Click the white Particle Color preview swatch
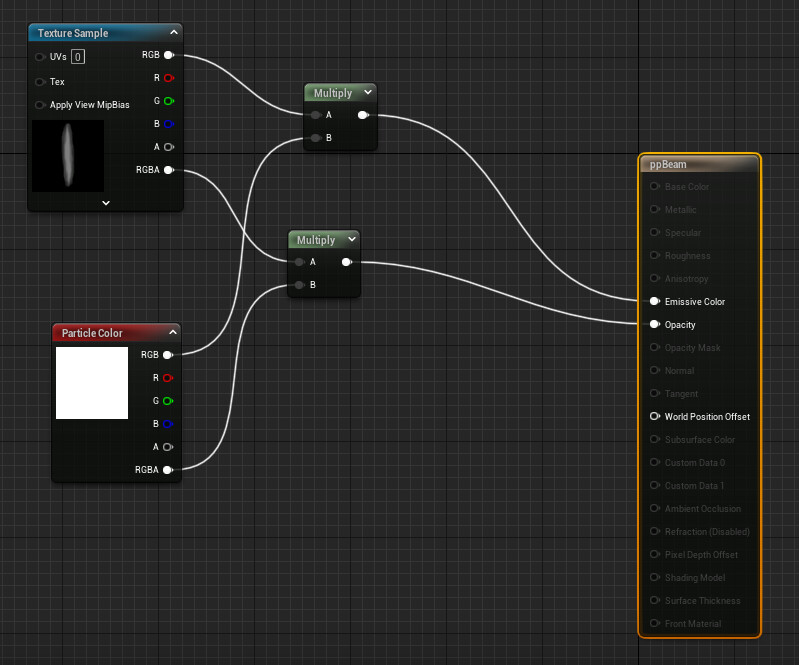This screenshot has height=665, width=799. click(x=92, y=383)
